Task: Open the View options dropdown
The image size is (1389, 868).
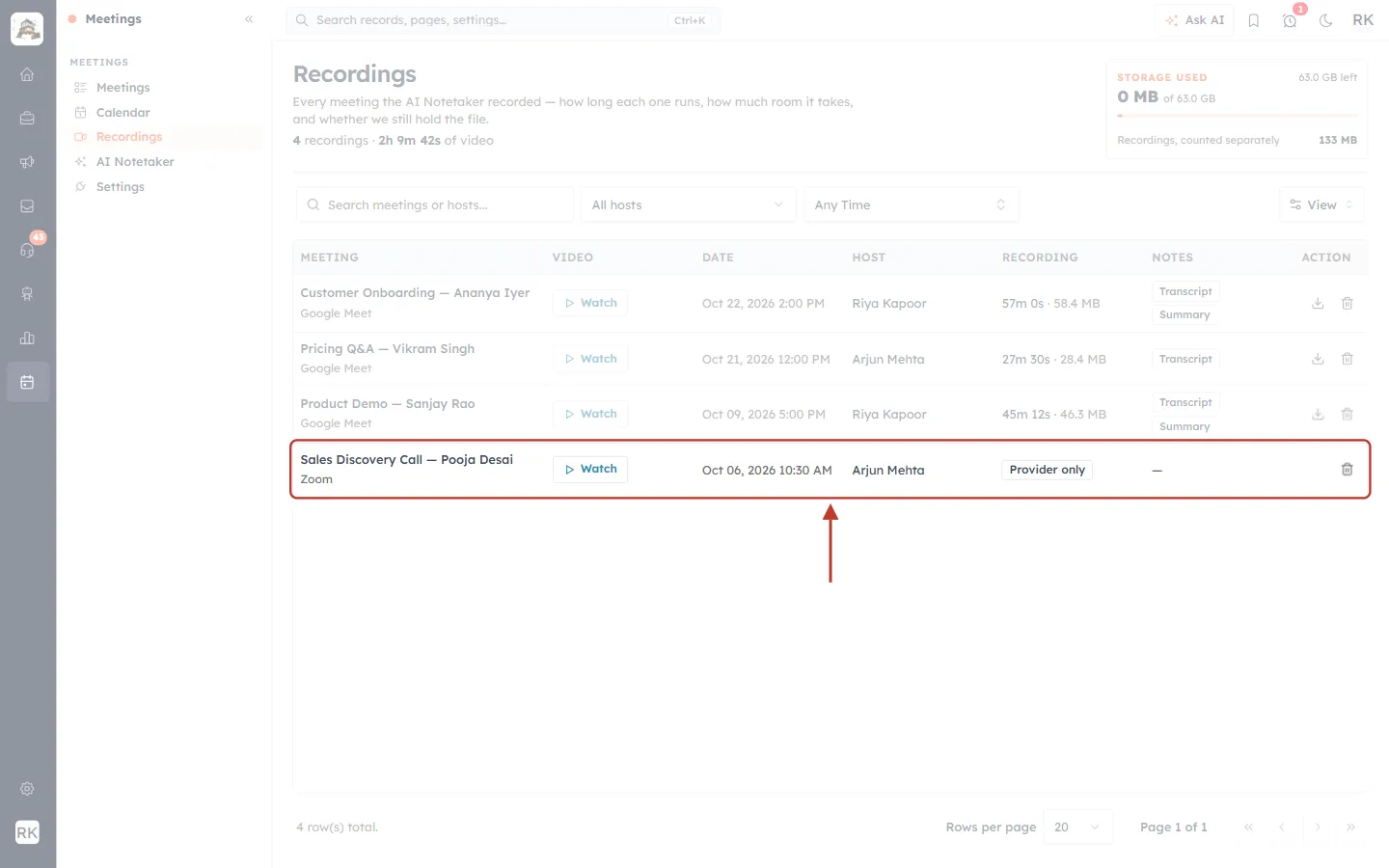Action: point(1321,204)
